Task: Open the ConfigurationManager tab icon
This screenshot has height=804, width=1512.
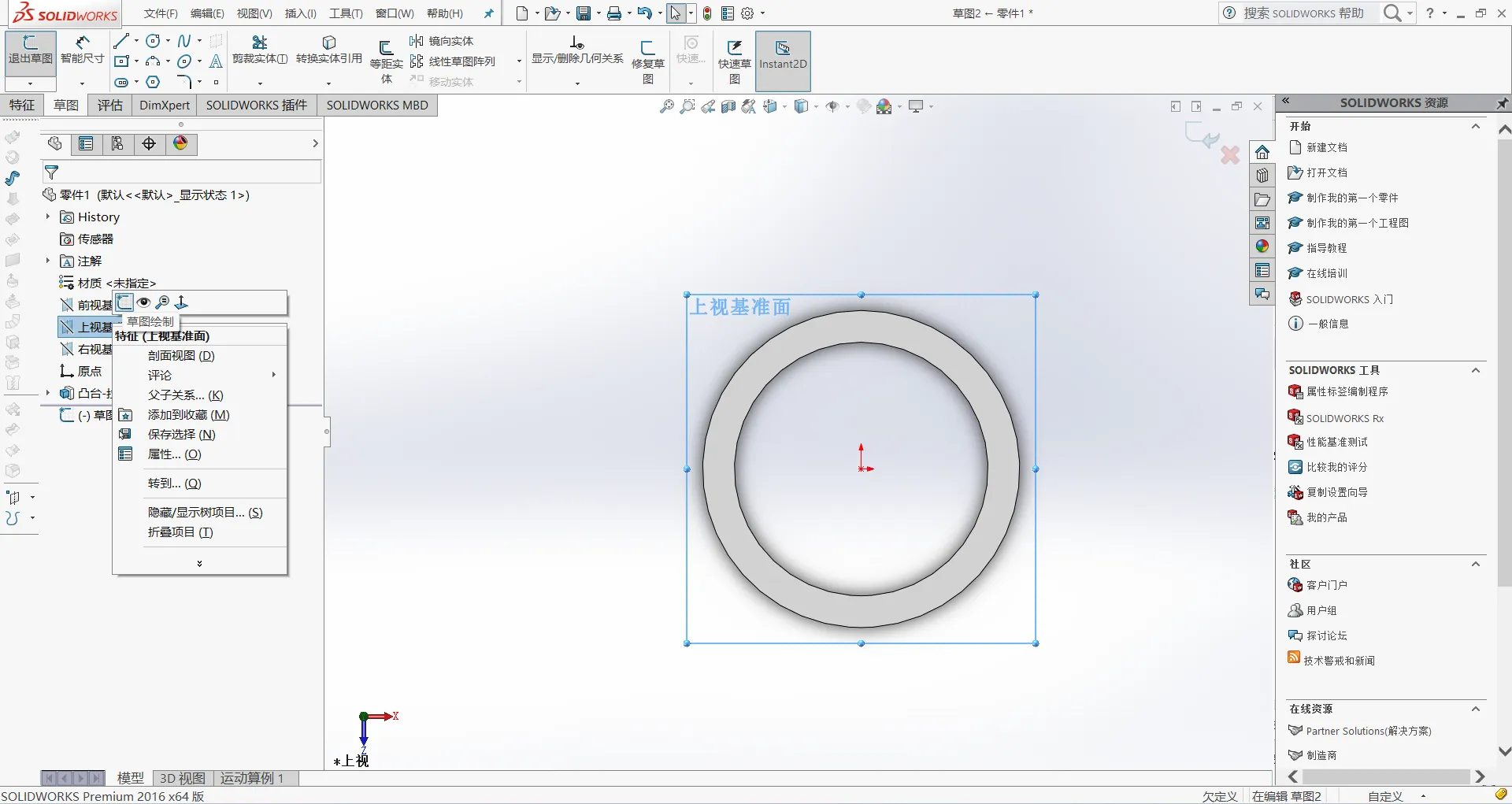Action: point(117,143)
